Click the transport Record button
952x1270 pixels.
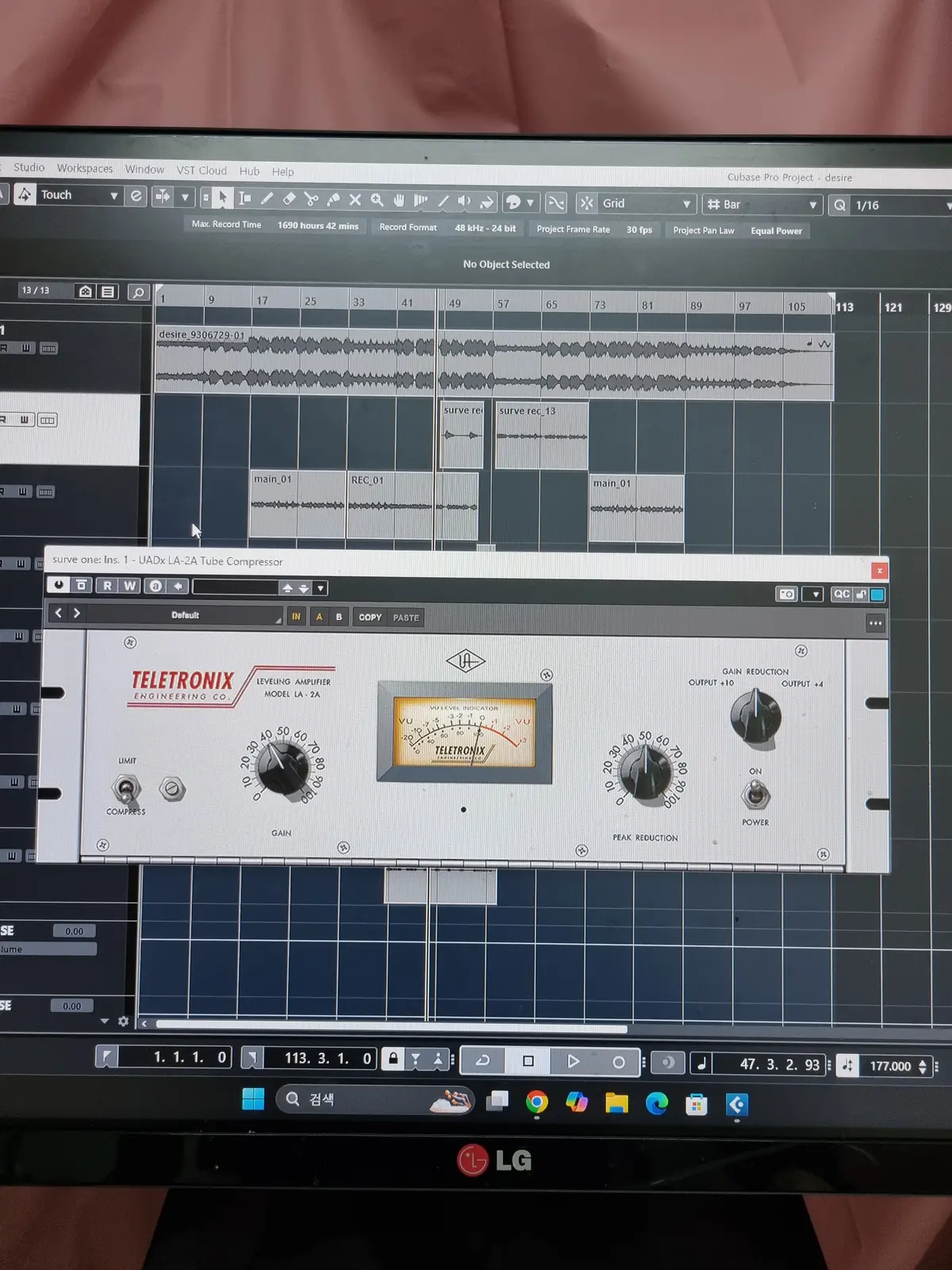pyautogui.click(x=619, y=1062)
